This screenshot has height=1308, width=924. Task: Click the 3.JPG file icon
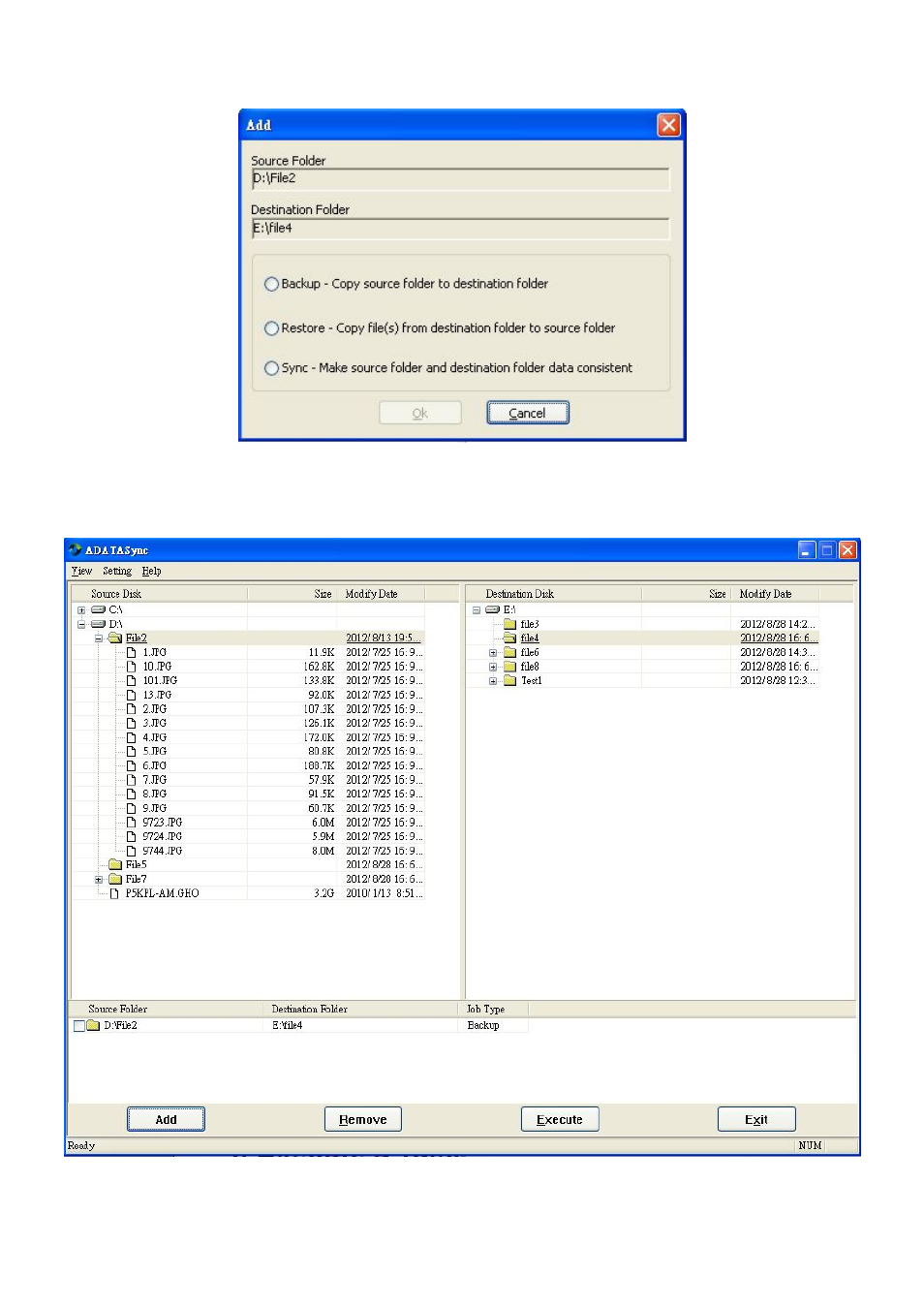pos(132,723)
